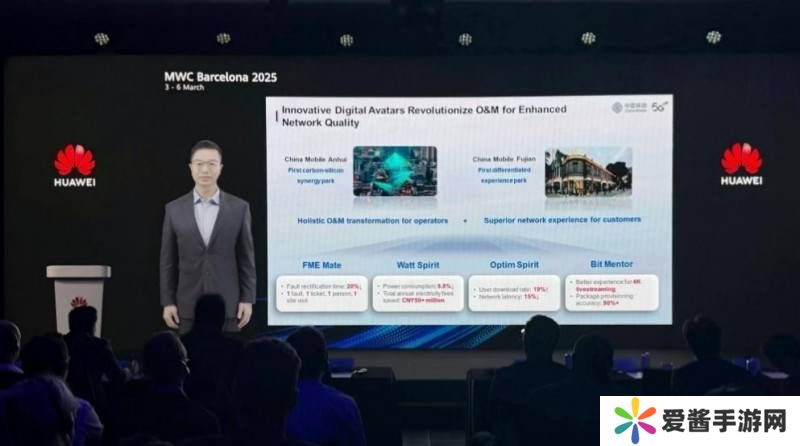Click the 5G icon in the slide corner
This screenshot has height=446, width=800.
point(660,106)
